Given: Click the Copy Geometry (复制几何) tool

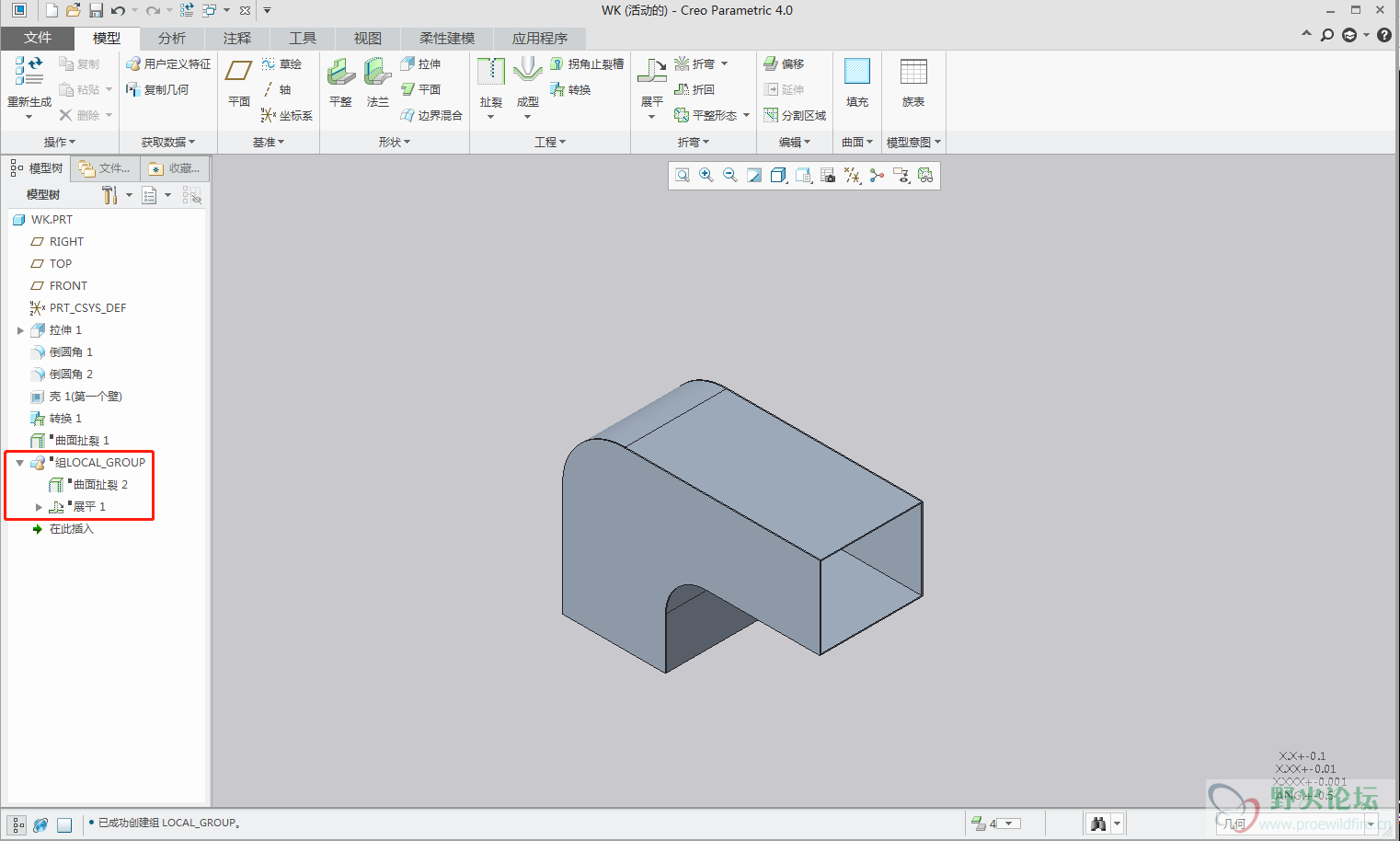Looking at the screenshot, I should [157, 89].
